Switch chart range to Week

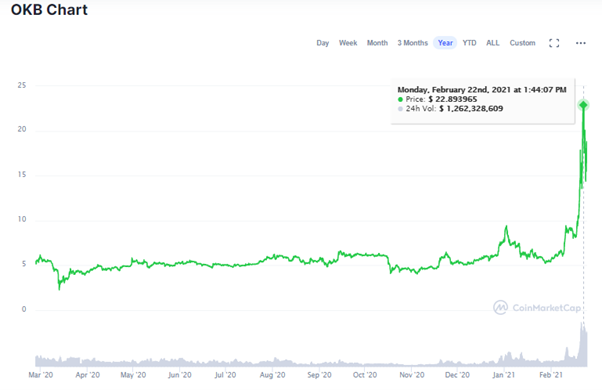tap(348, 43)
